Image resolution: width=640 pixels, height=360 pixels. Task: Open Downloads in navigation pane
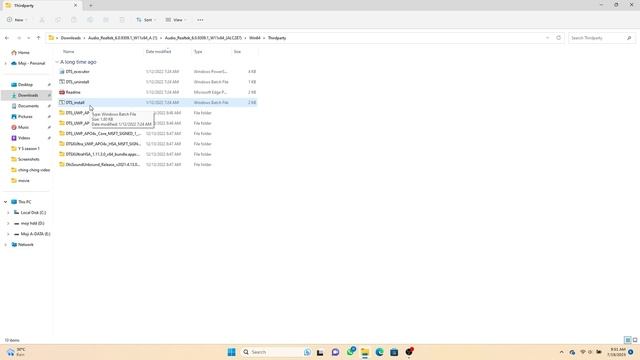tap(27, 95)
